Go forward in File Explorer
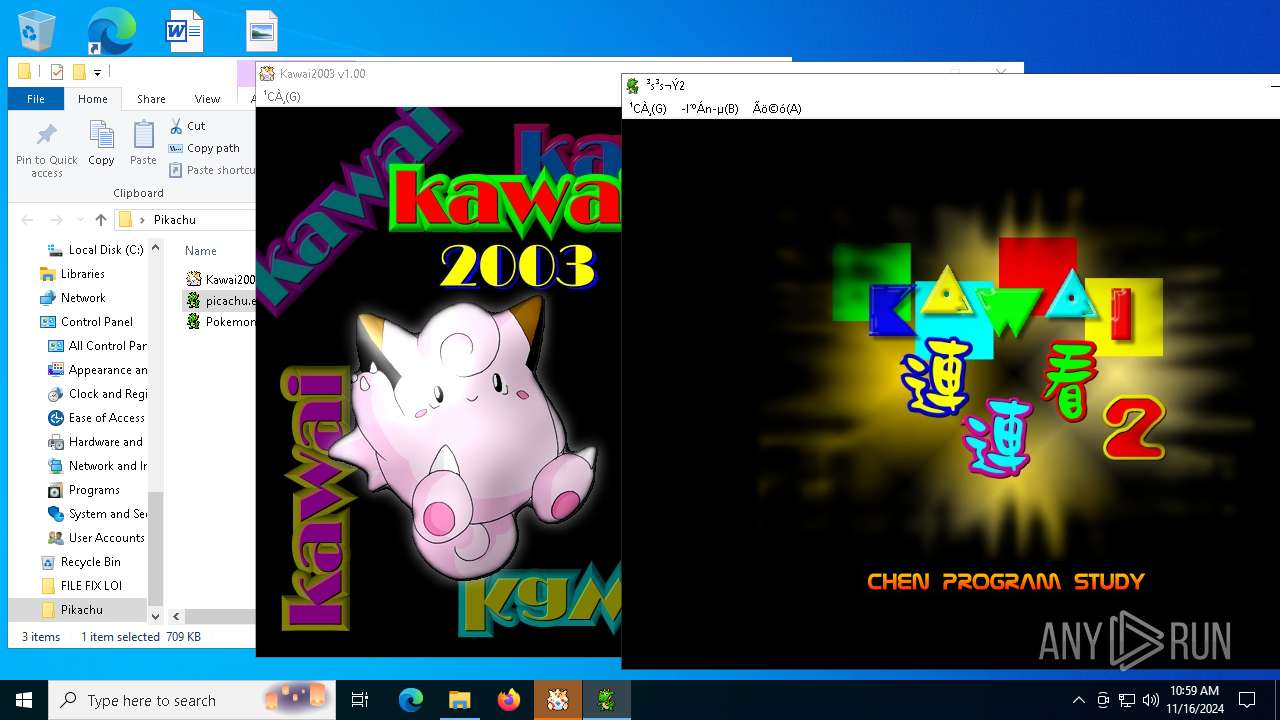1280x720 pixels. coord(58,220)
